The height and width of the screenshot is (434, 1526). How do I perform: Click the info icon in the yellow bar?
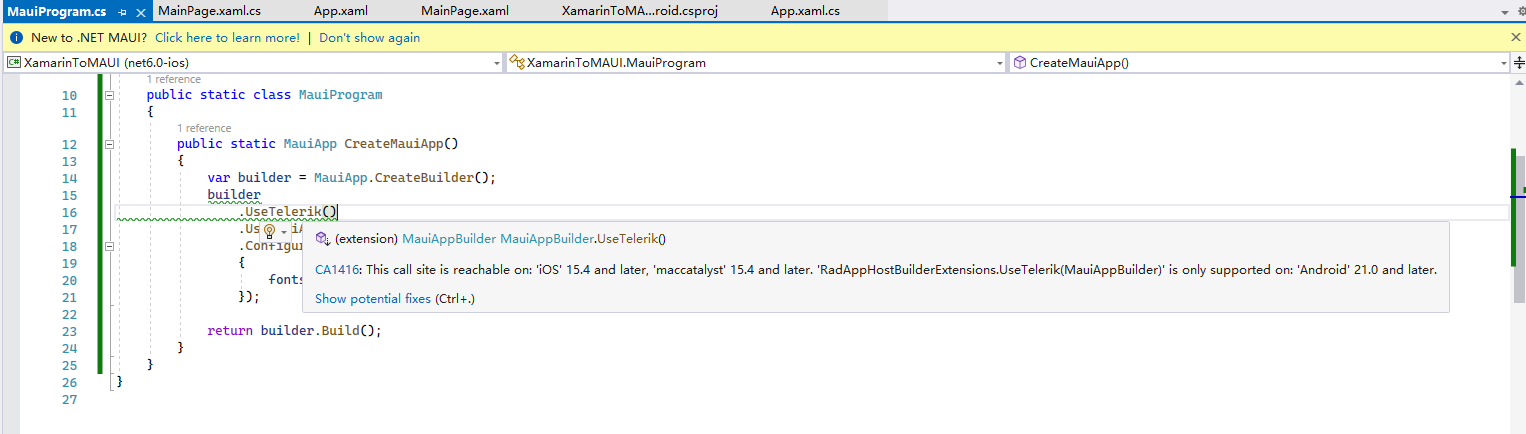pyautogui.click(x=16, y=38)
